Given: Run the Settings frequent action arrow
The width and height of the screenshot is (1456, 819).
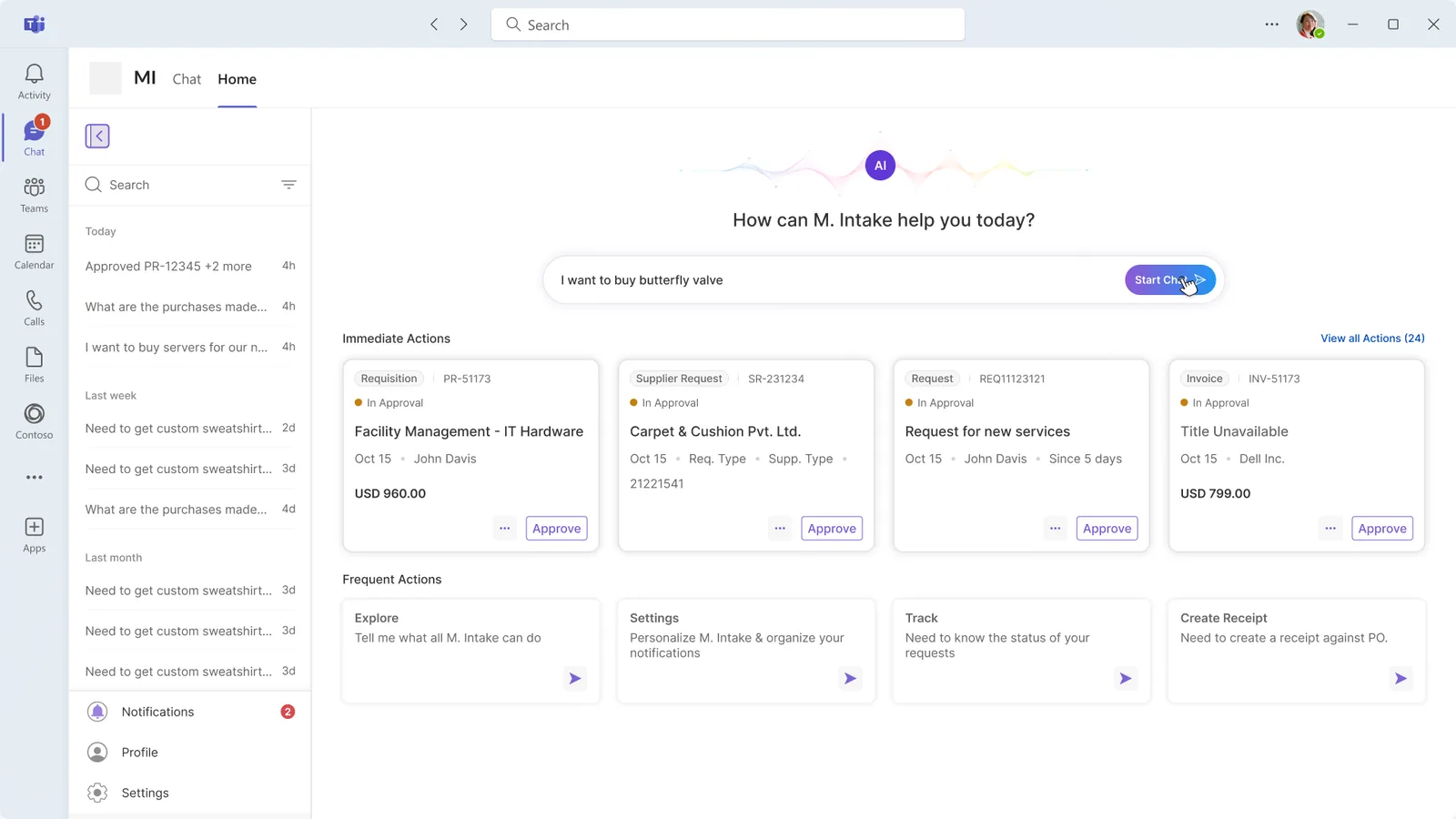Looking at the screenshot, I should (850, 678).
